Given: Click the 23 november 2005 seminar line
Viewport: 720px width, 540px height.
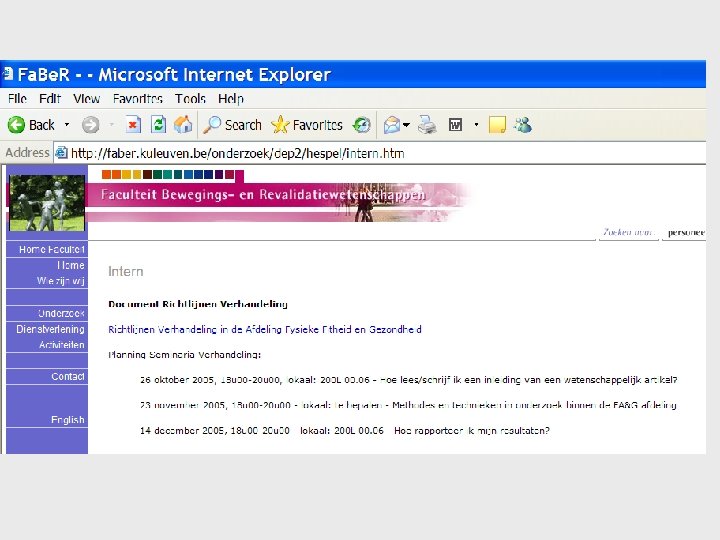Looking at the screenshot, I should pos(408,405).
